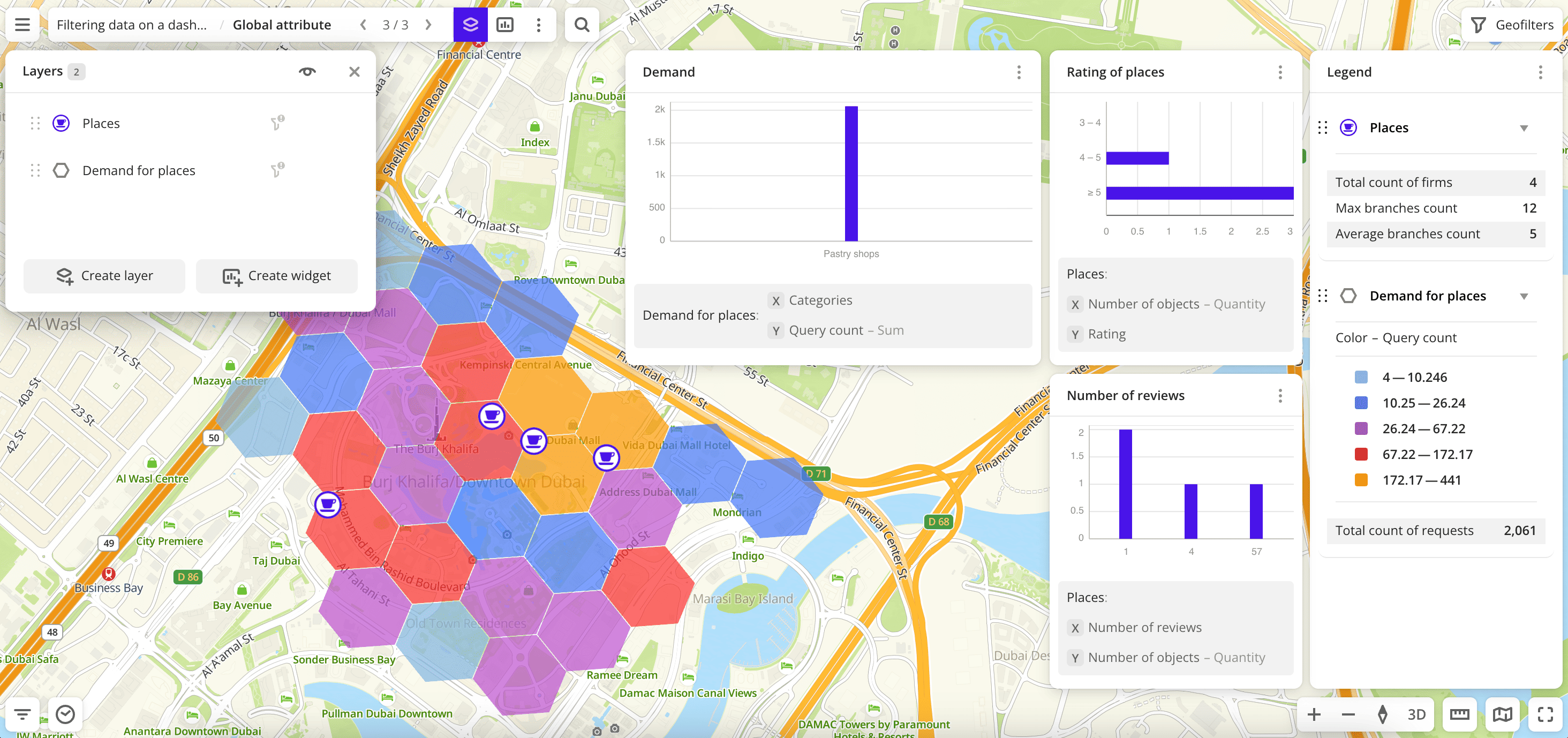This screenshot has height=738, width=1568.
Task: Toggle 3D map view
Action: [x=1416, y=714]
